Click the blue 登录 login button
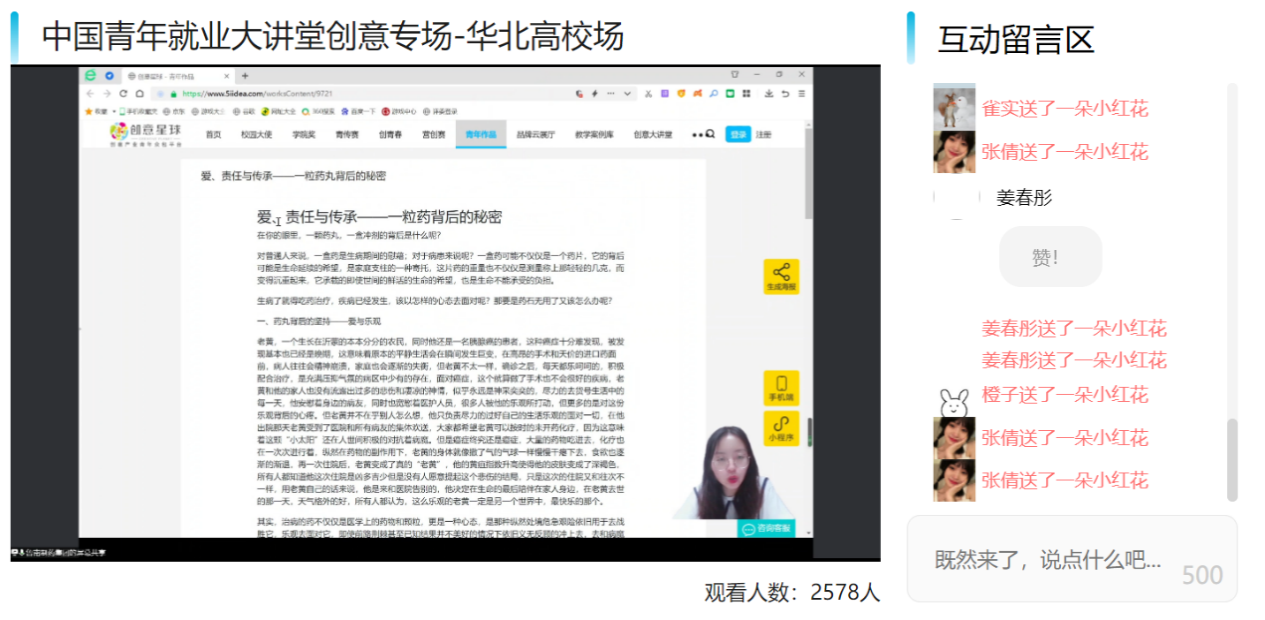The height and width of the screenshot is (620, 1265). click(x=737, y=134)
